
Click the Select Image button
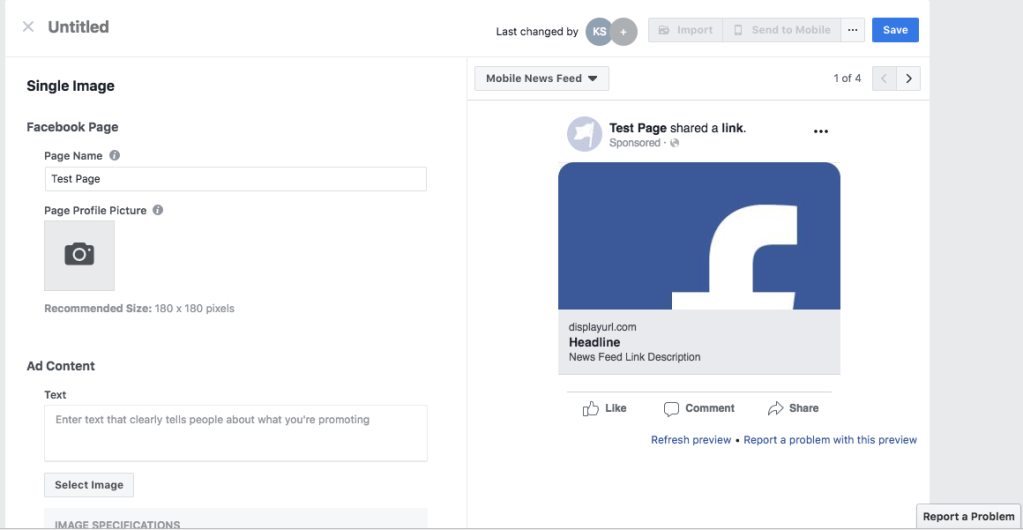coord(89,485)
